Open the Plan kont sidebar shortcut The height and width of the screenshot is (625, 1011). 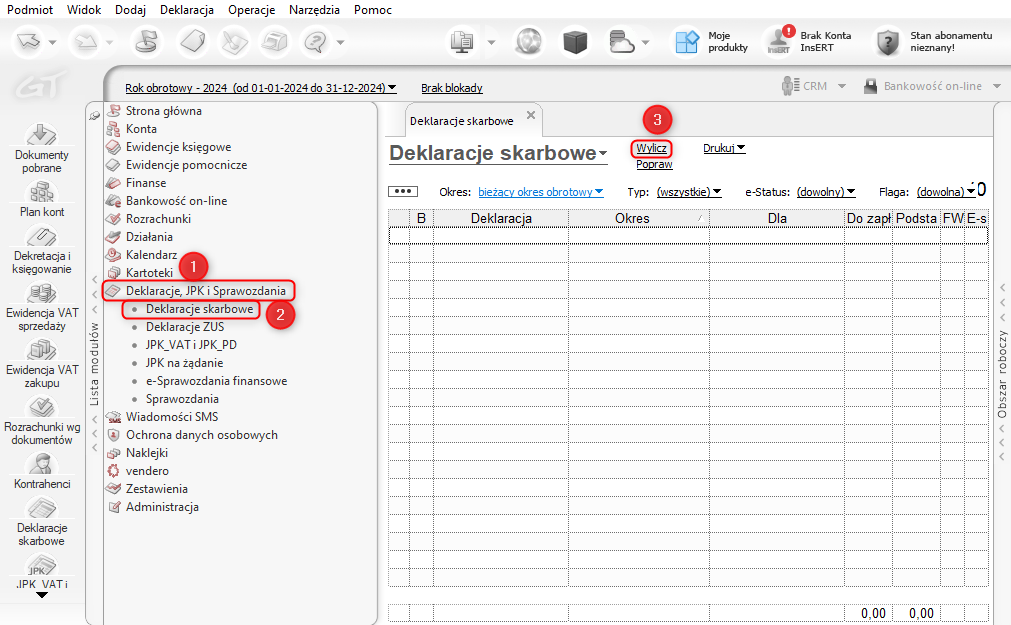(41, 199)
